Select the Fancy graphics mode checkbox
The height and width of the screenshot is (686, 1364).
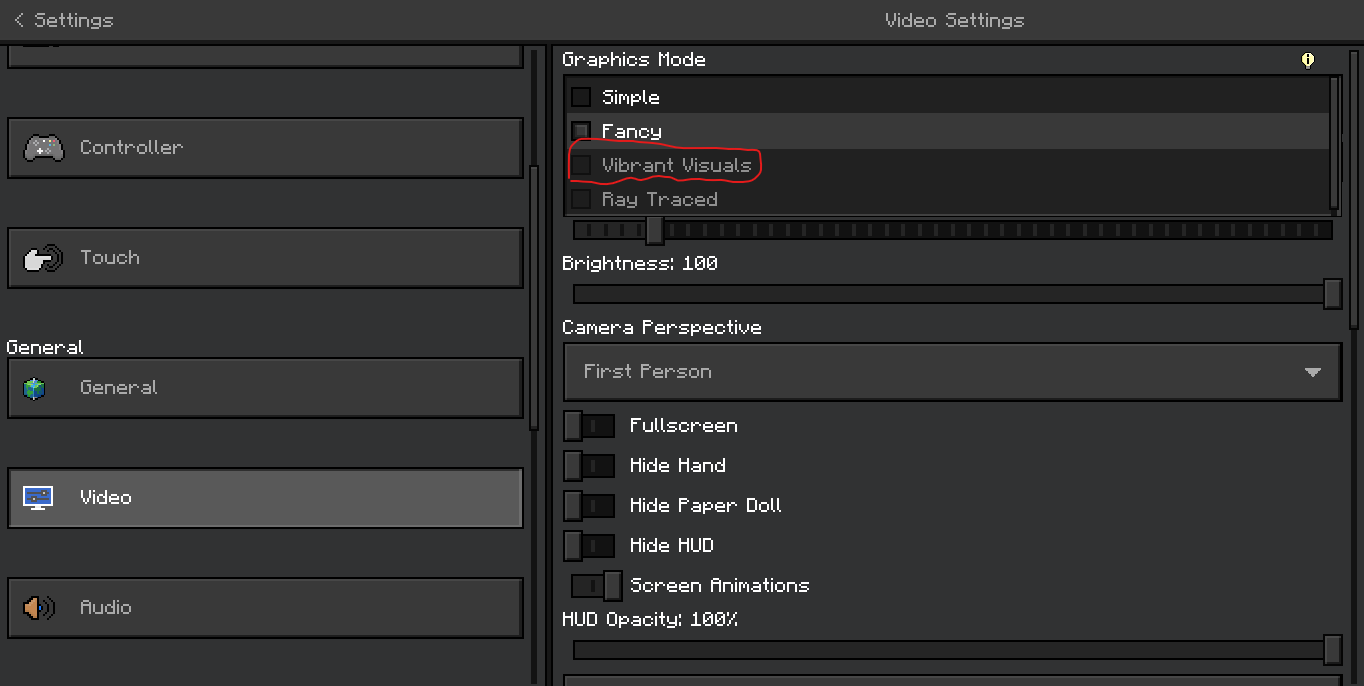tap(581, 131)
